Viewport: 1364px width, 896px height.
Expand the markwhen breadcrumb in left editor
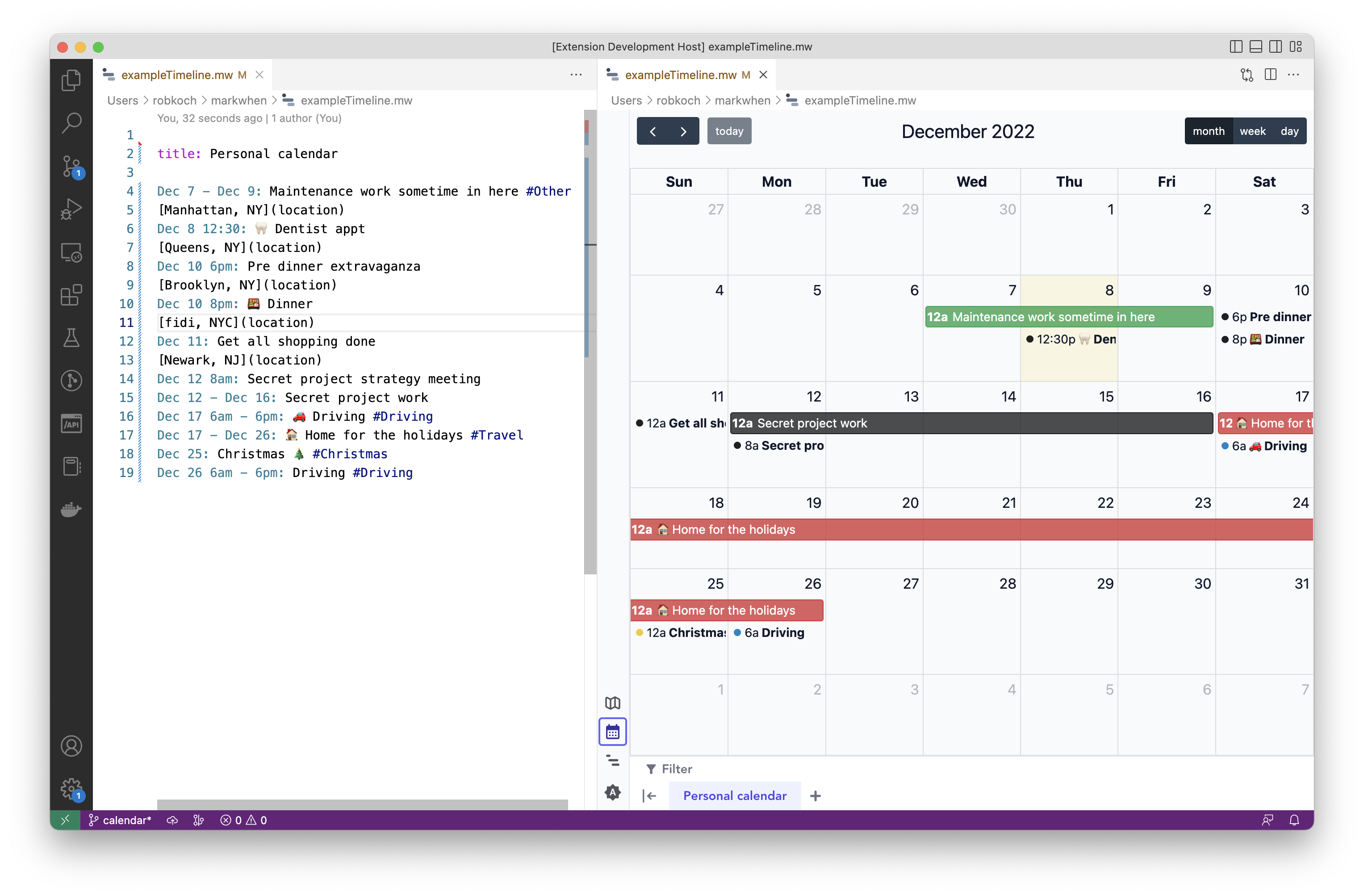(238, 100)
